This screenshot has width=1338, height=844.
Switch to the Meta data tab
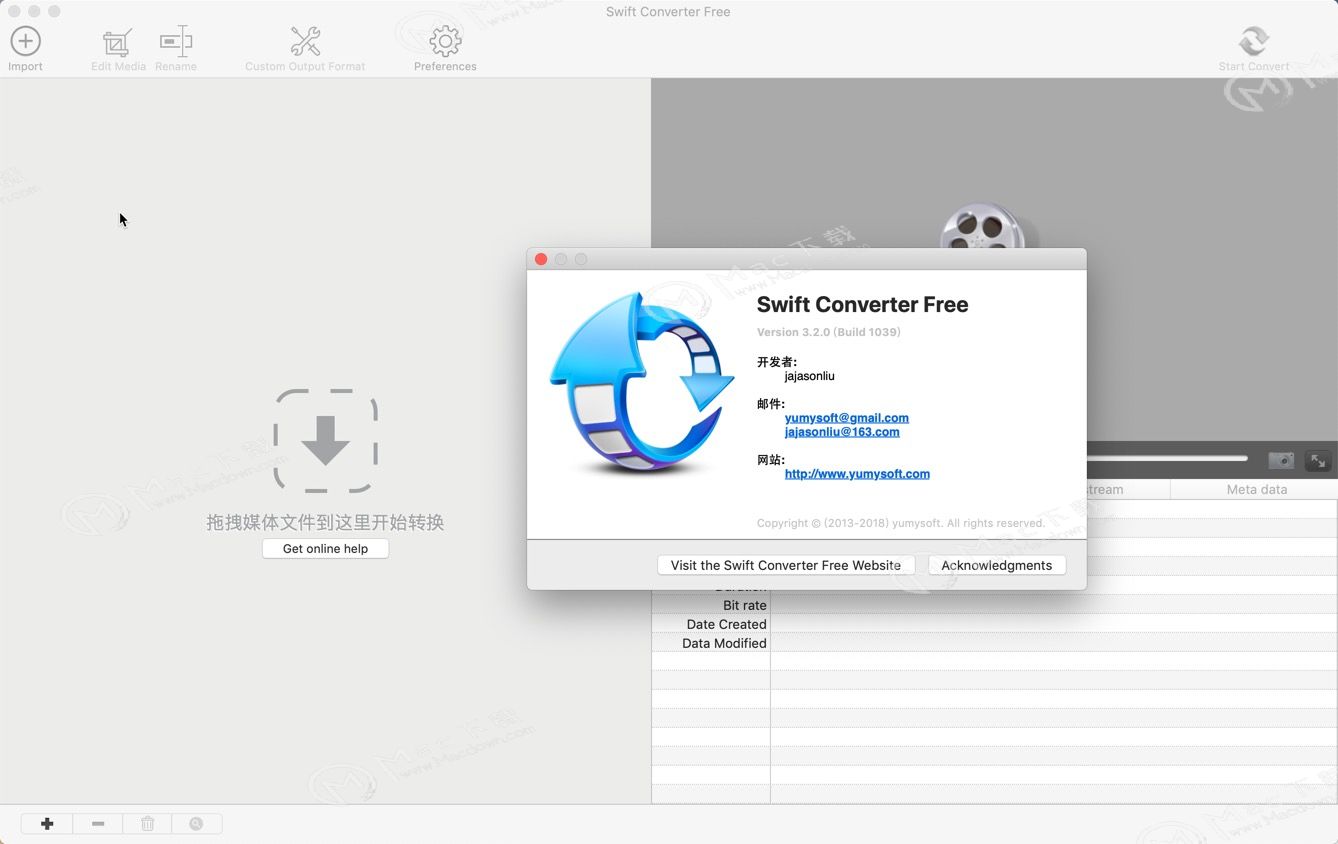[1256, 490]
